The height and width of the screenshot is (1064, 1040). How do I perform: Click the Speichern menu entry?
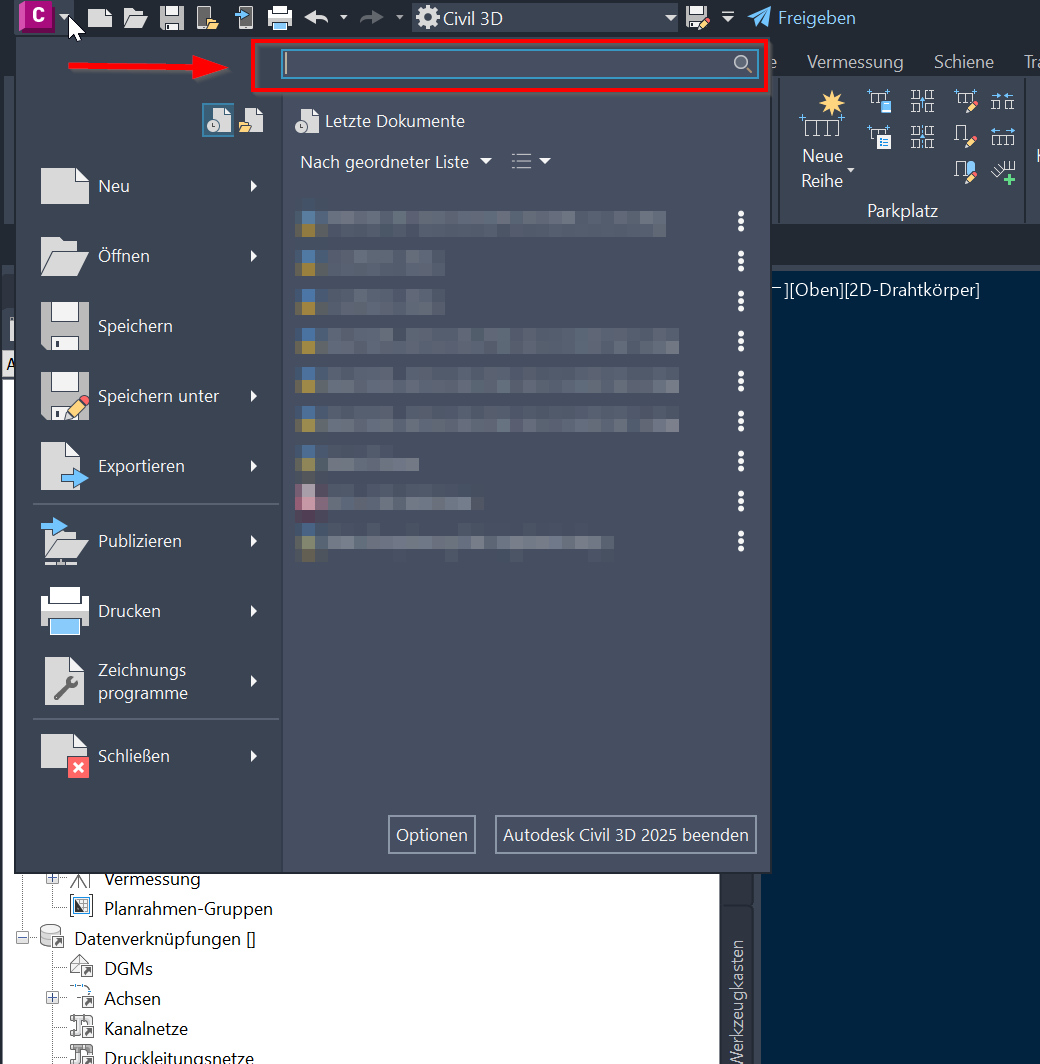[x=150, y=326]
